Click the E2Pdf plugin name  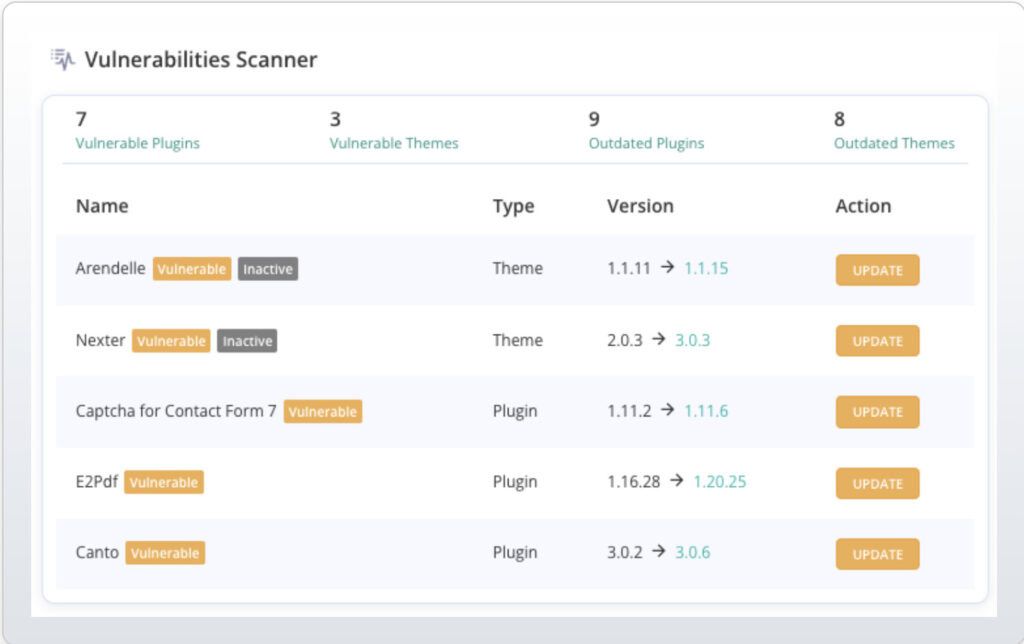pos(97,481)
